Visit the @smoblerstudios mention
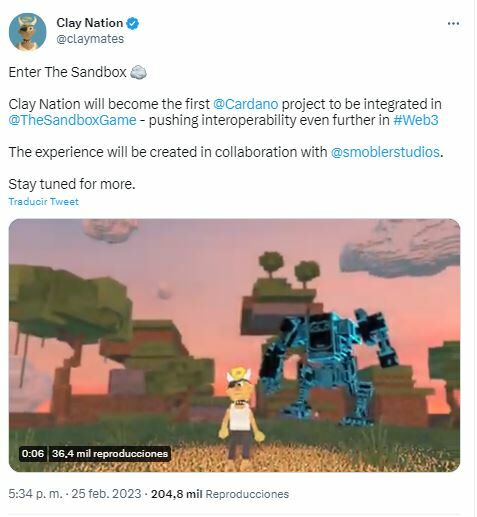The height and width of the screenshot is (517, 477). (x=385, y=152)
